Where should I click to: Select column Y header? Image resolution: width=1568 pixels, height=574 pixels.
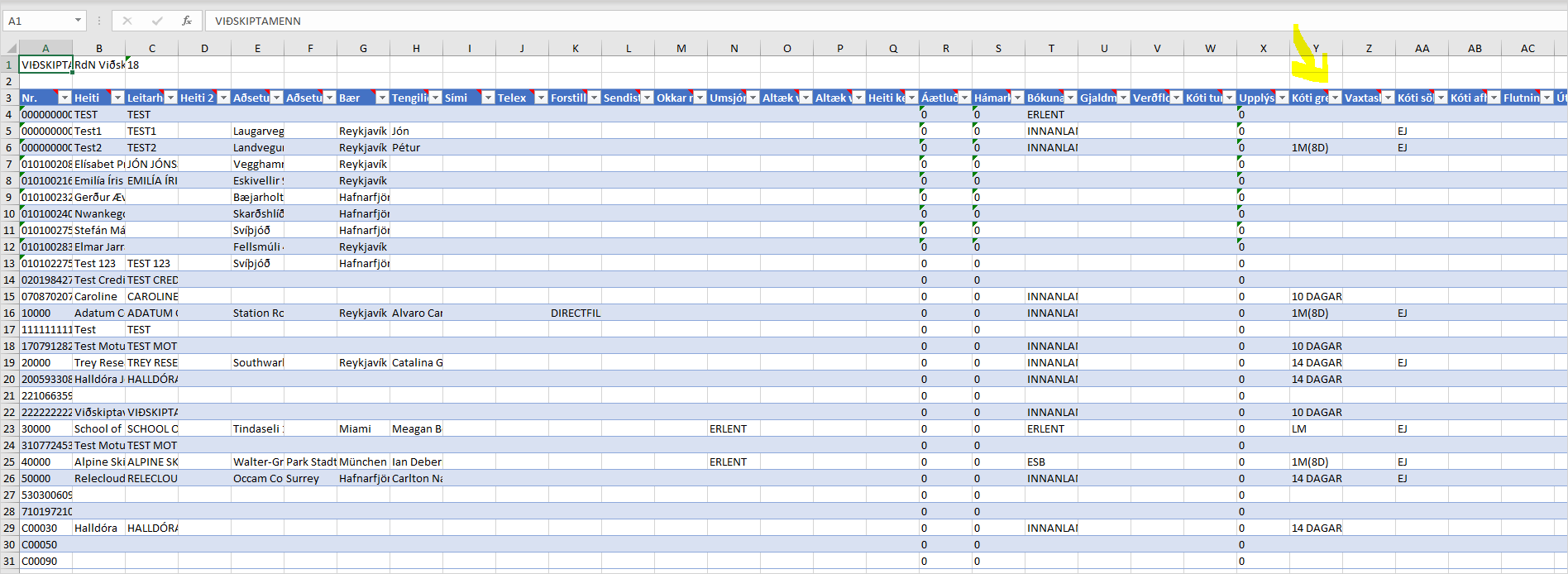1316,48
